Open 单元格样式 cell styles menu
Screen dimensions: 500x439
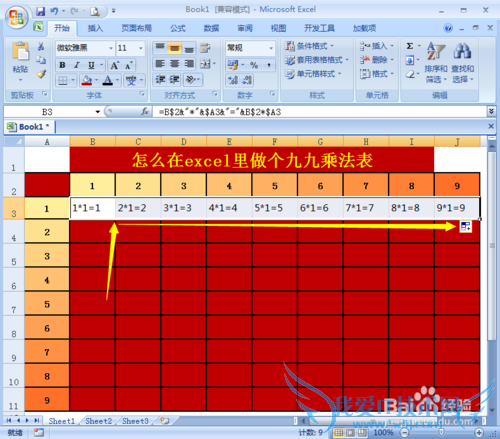tap(313, 74)
